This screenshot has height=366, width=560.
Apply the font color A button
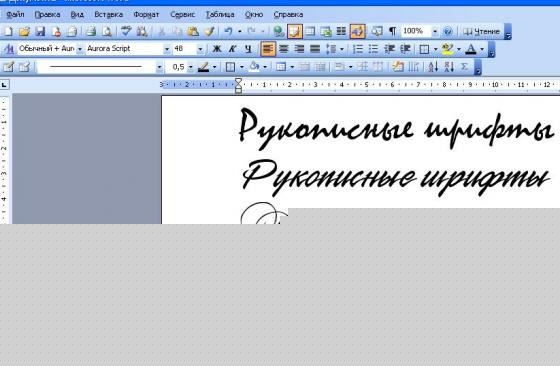point(471,49)
